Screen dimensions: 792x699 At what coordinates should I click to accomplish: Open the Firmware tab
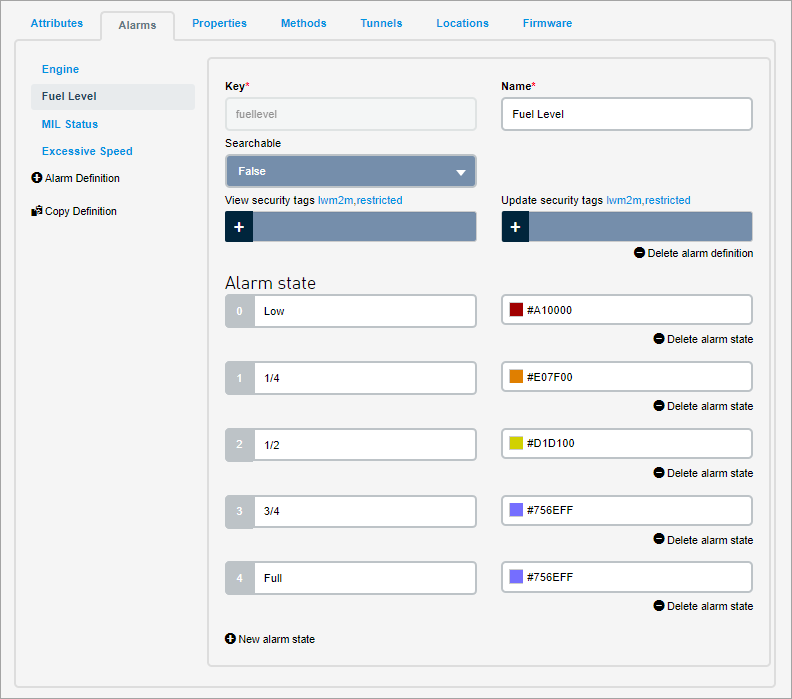[548, 23]
